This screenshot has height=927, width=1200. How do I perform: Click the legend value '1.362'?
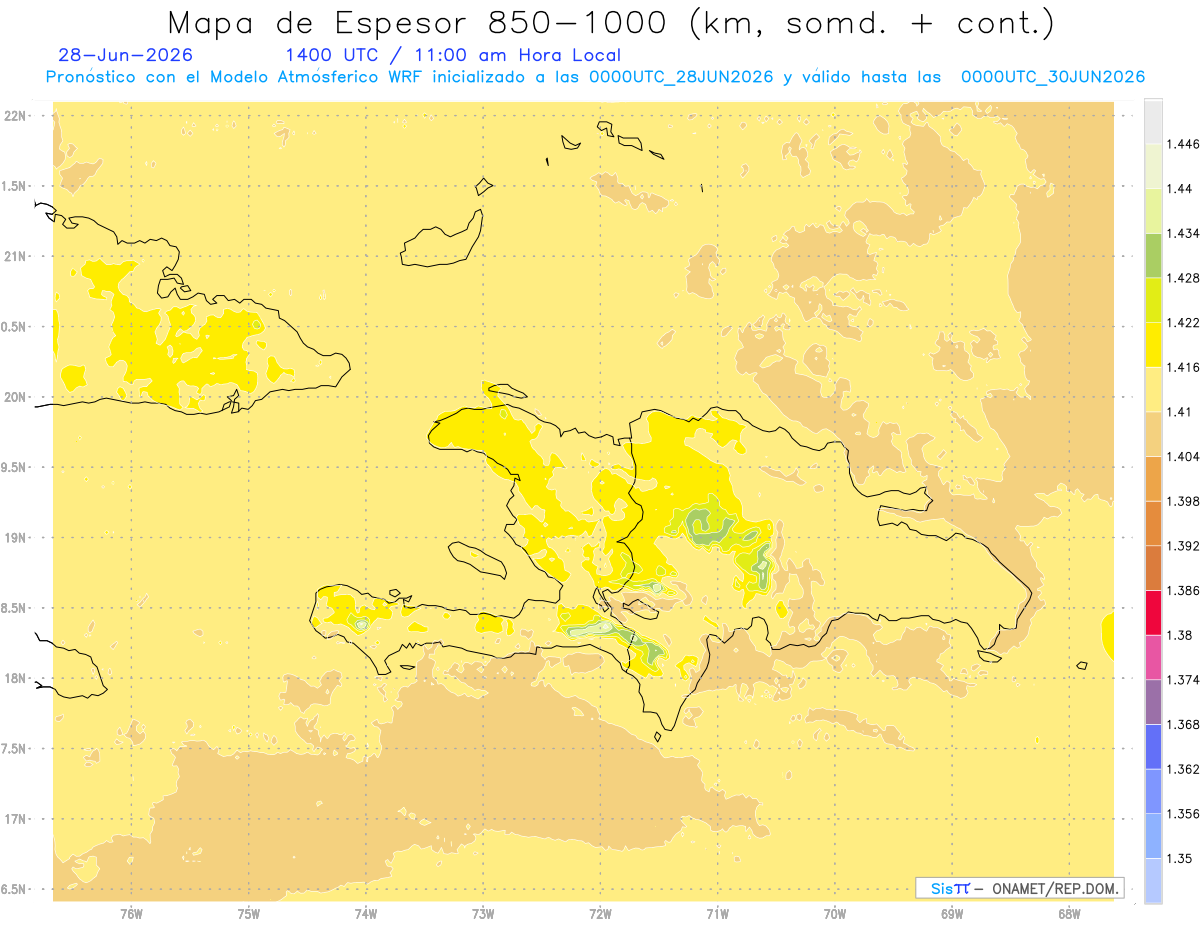pyautogui.click(x=1183, y=769)
